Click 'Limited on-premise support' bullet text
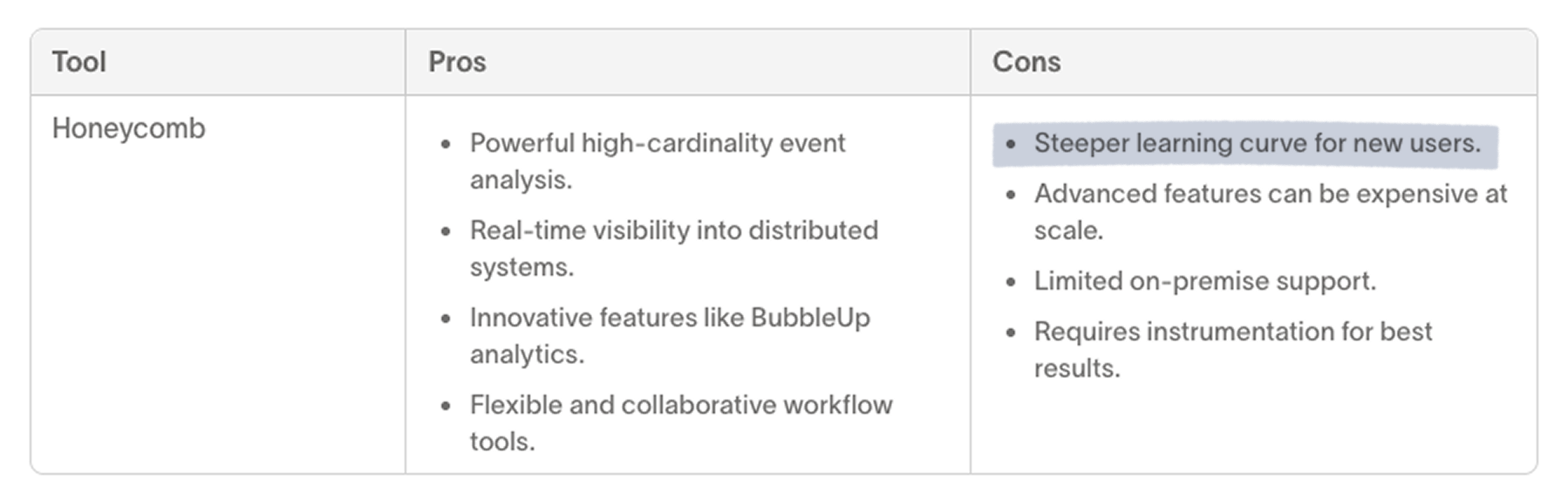This screenshot has width=1568, height=501. coord(1204,281)
